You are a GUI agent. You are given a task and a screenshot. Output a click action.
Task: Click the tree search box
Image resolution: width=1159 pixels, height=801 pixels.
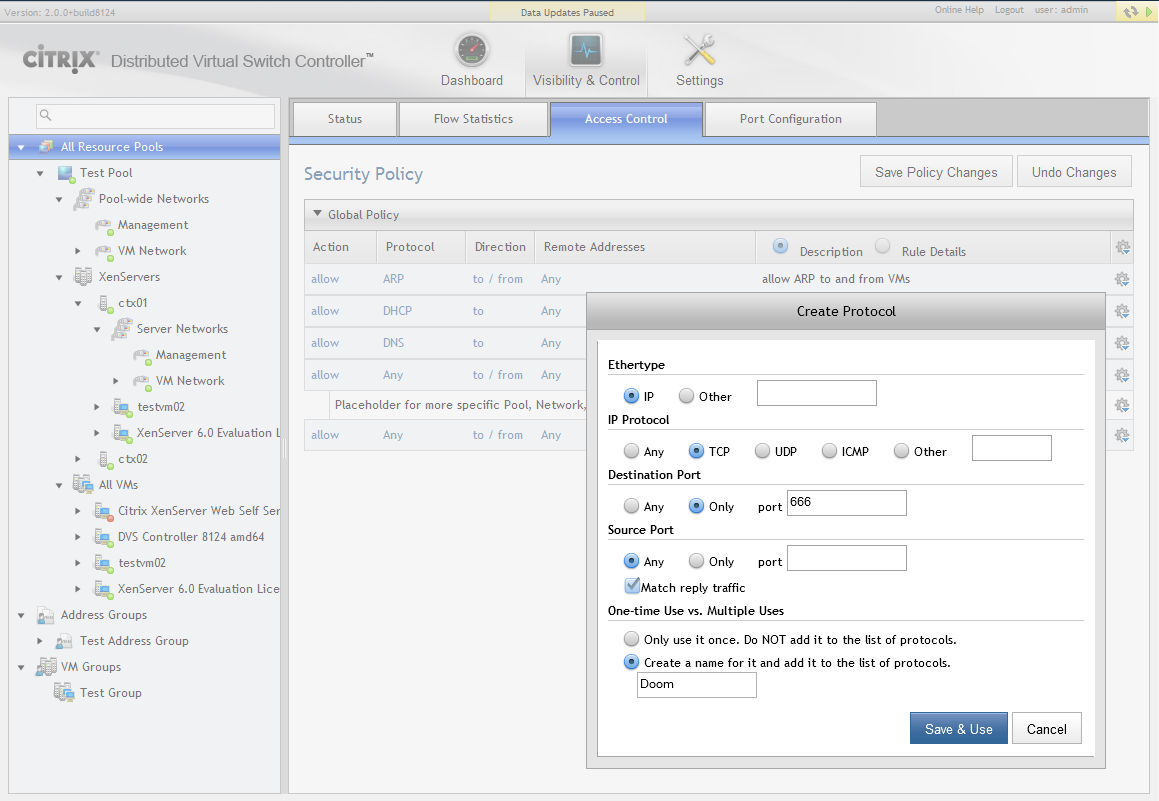[155, 116]
